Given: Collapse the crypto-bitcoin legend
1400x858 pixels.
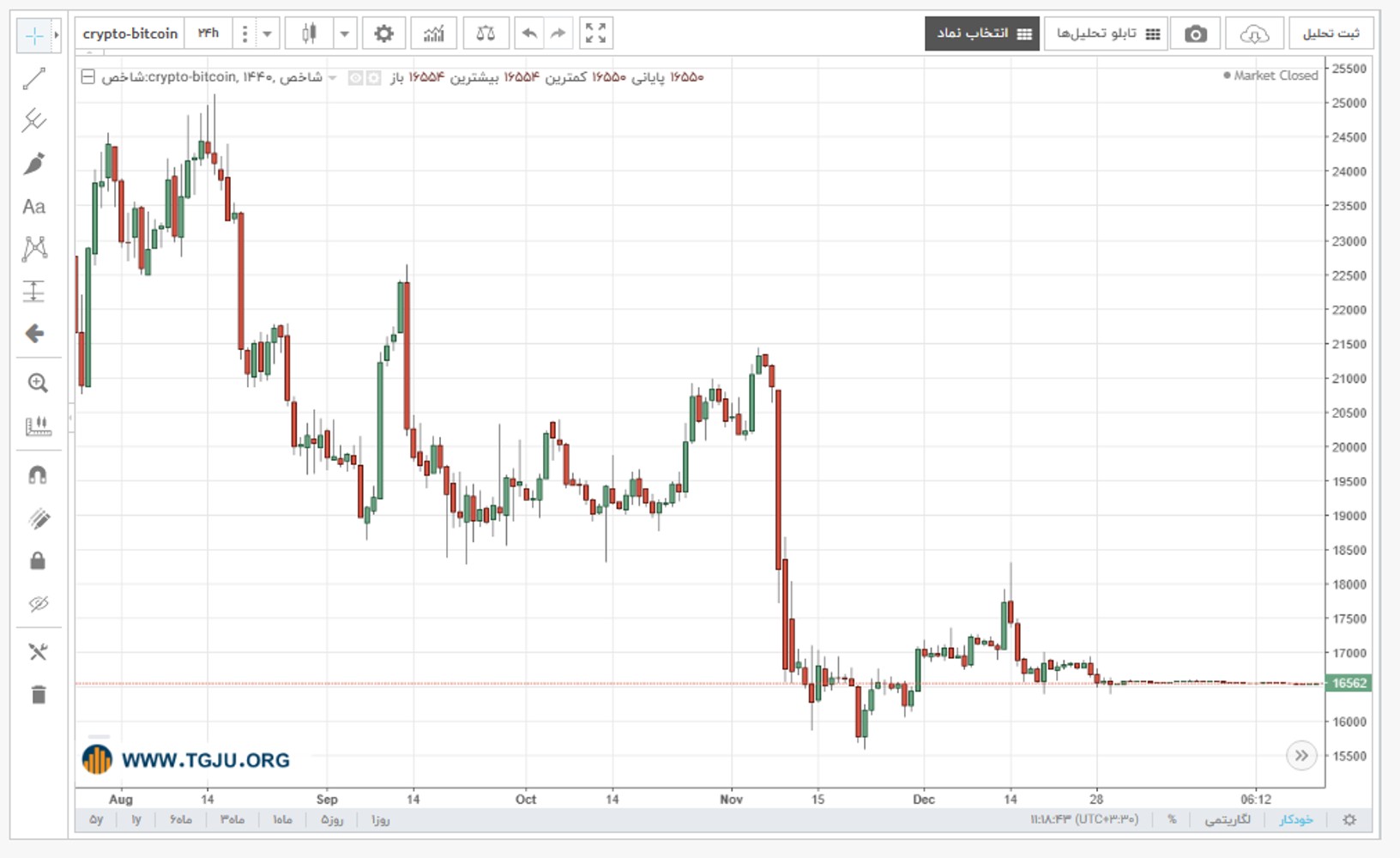Looking at the screenshot, I should (87, 77).
